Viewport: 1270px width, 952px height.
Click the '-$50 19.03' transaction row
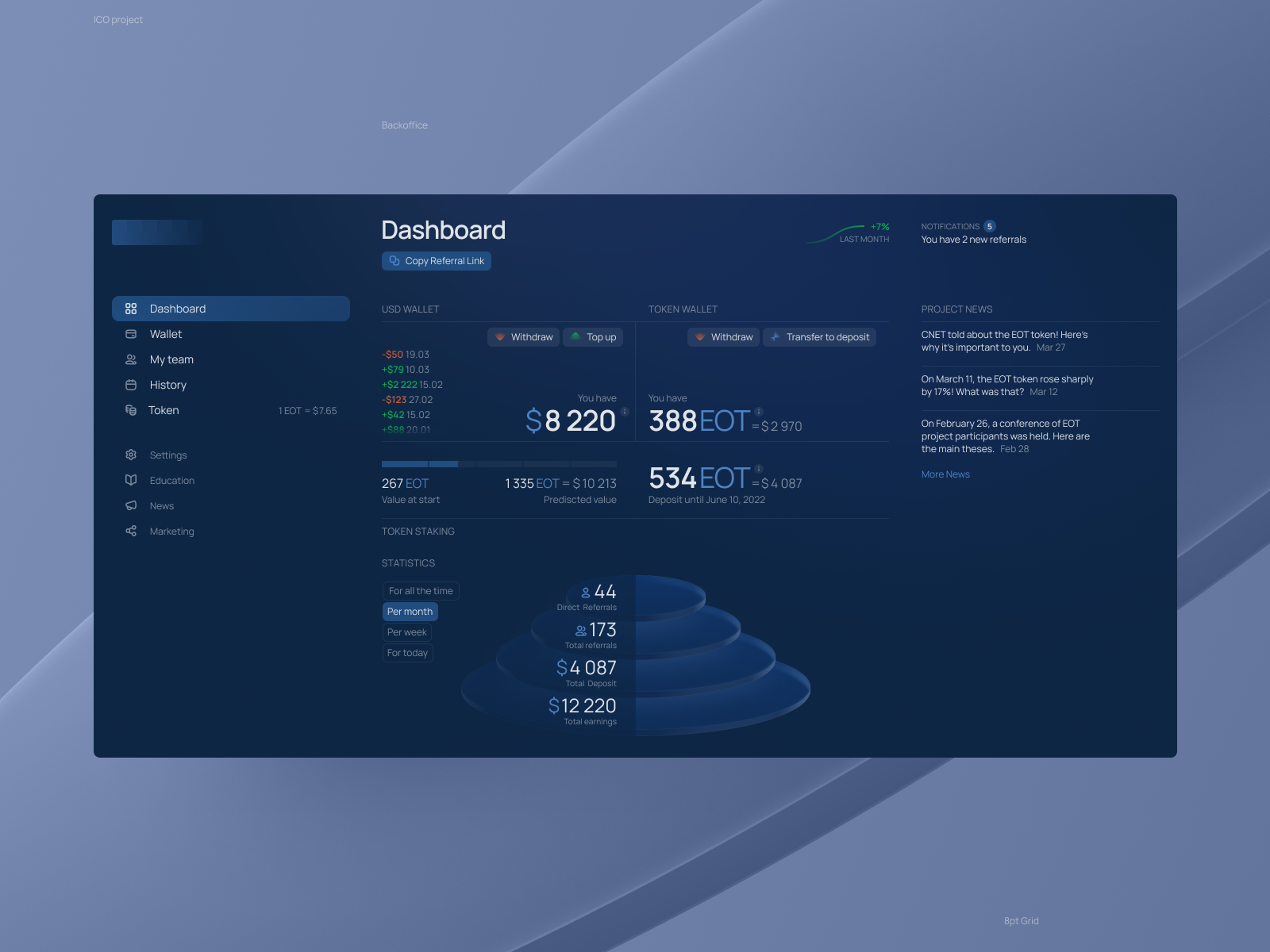(406, 355)
